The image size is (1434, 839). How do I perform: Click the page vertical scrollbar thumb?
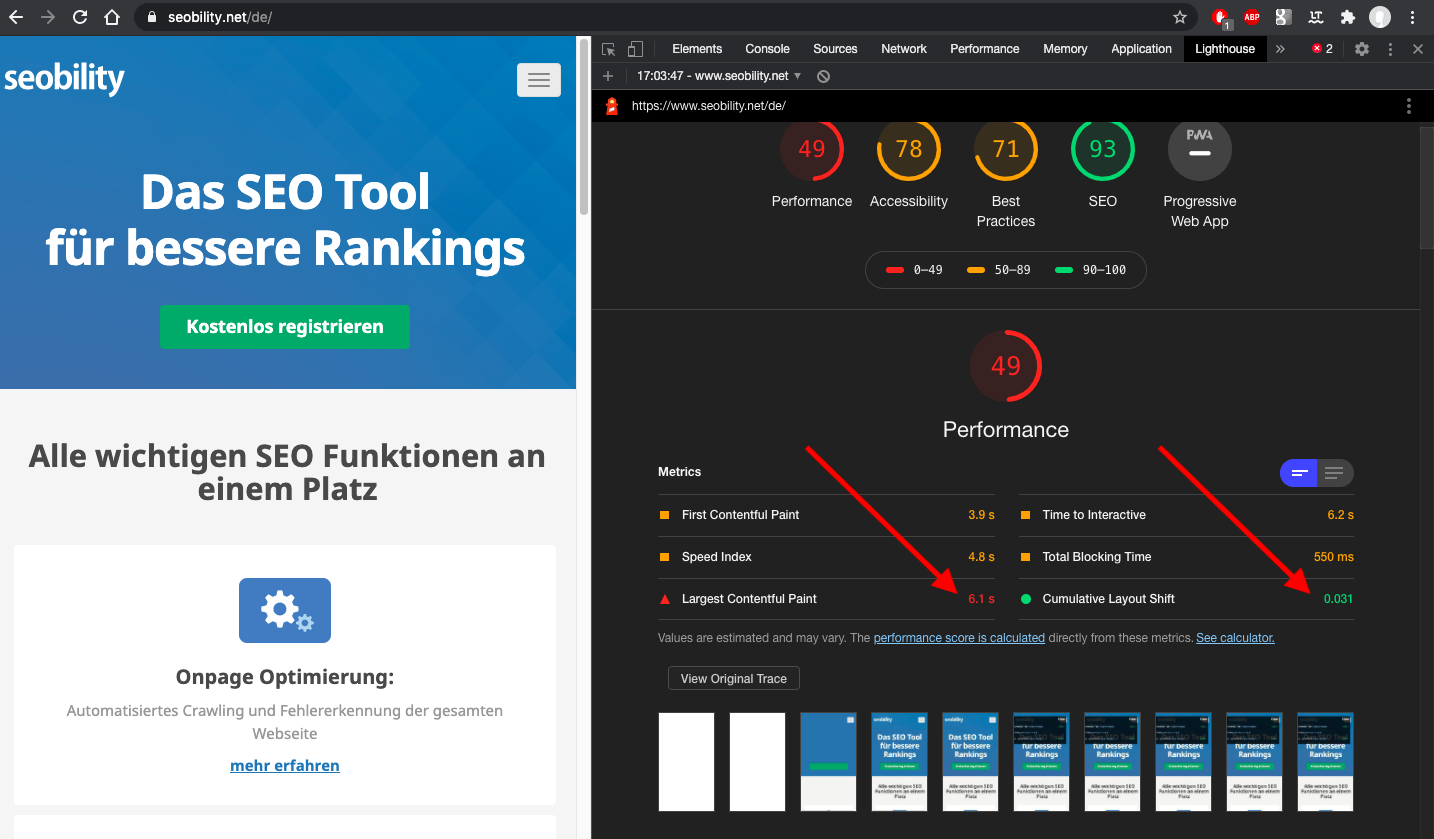tap(584, 125)
